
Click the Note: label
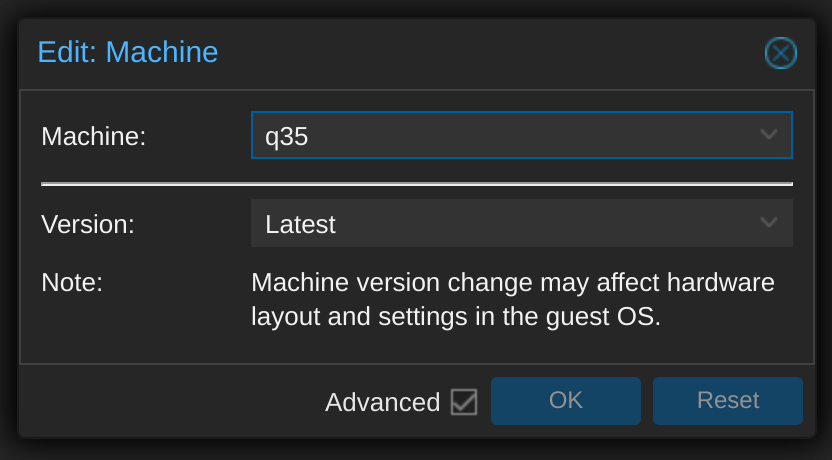[x=72, y=282]
